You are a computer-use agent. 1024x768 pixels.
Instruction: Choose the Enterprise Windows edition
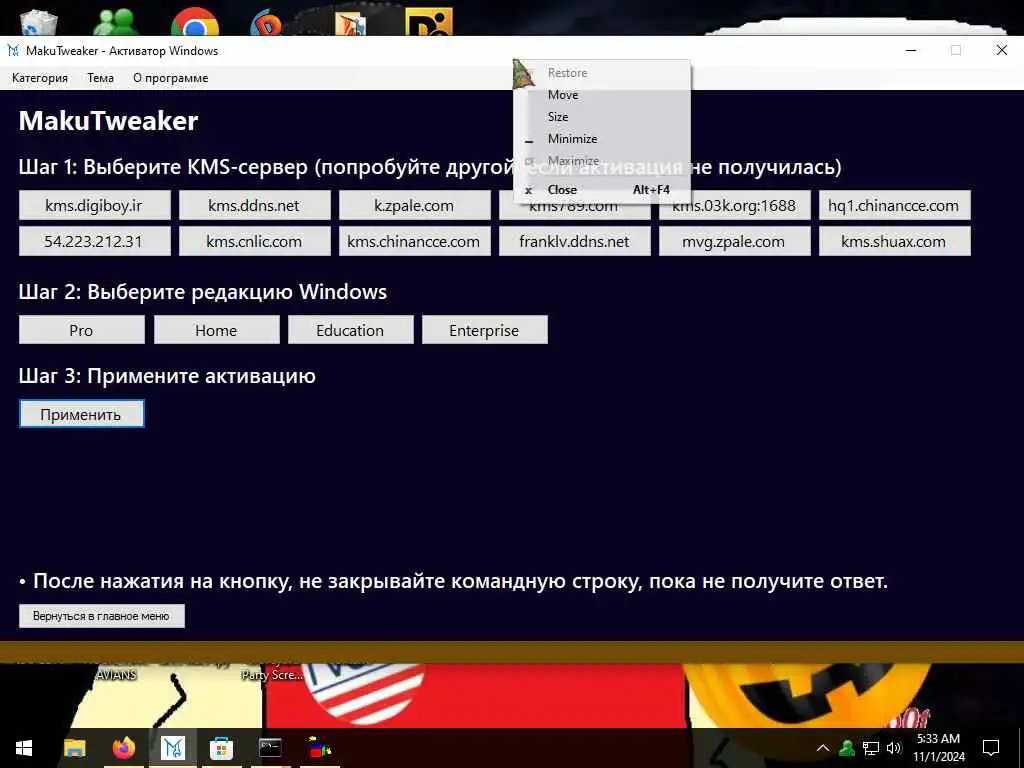(x=485, y=330)
